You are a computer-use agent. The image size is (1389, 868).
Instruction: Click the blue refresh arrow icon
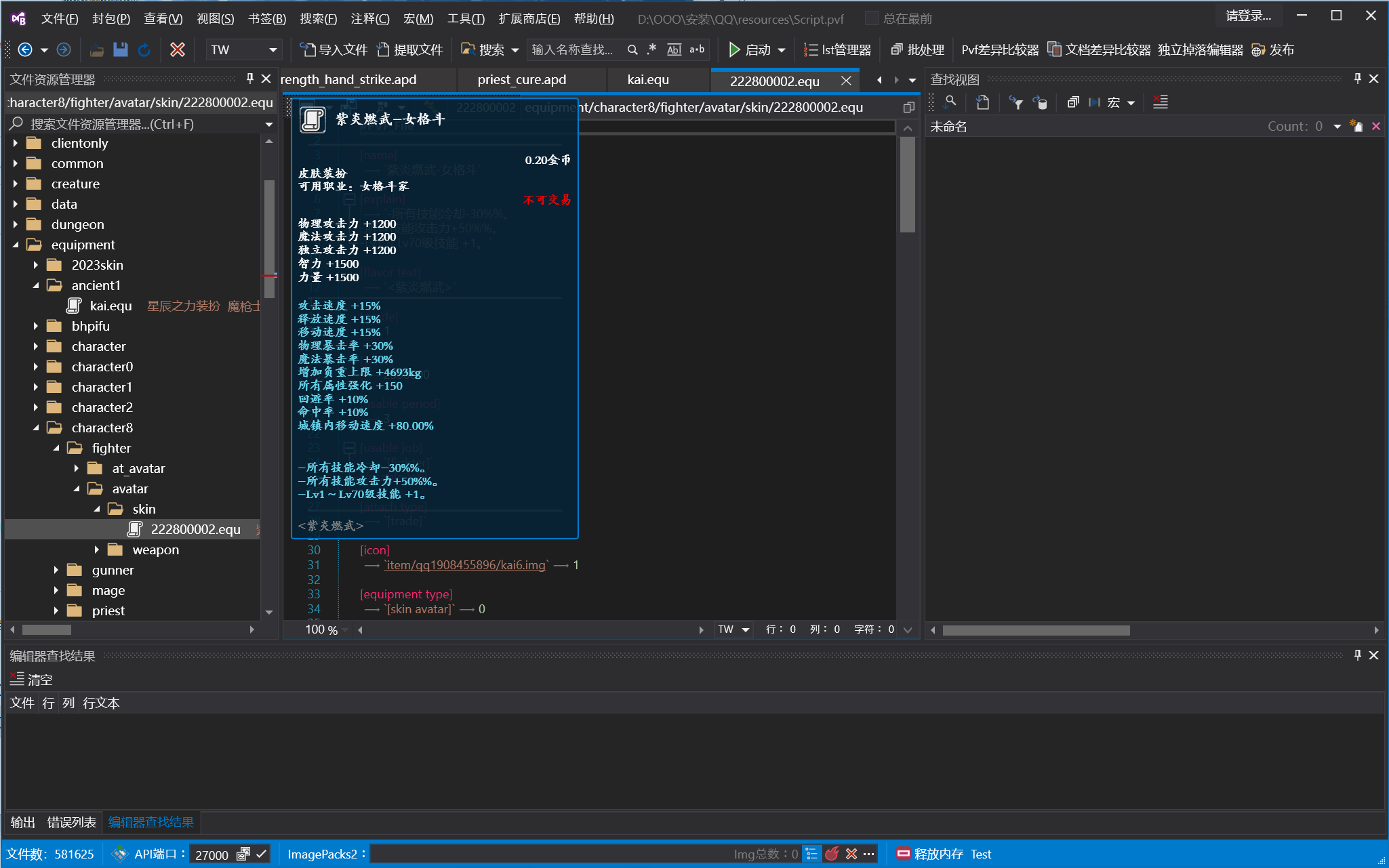click(x=144, y=49)
